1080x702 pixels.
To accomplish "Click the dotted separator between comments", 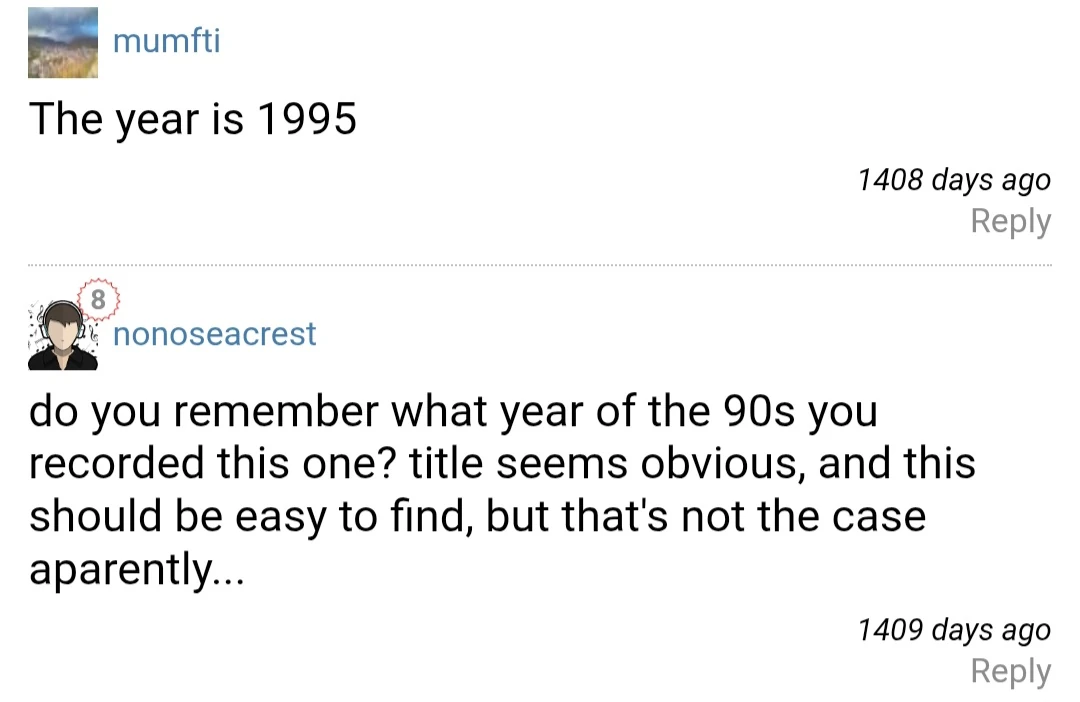I will pos(540,266).
